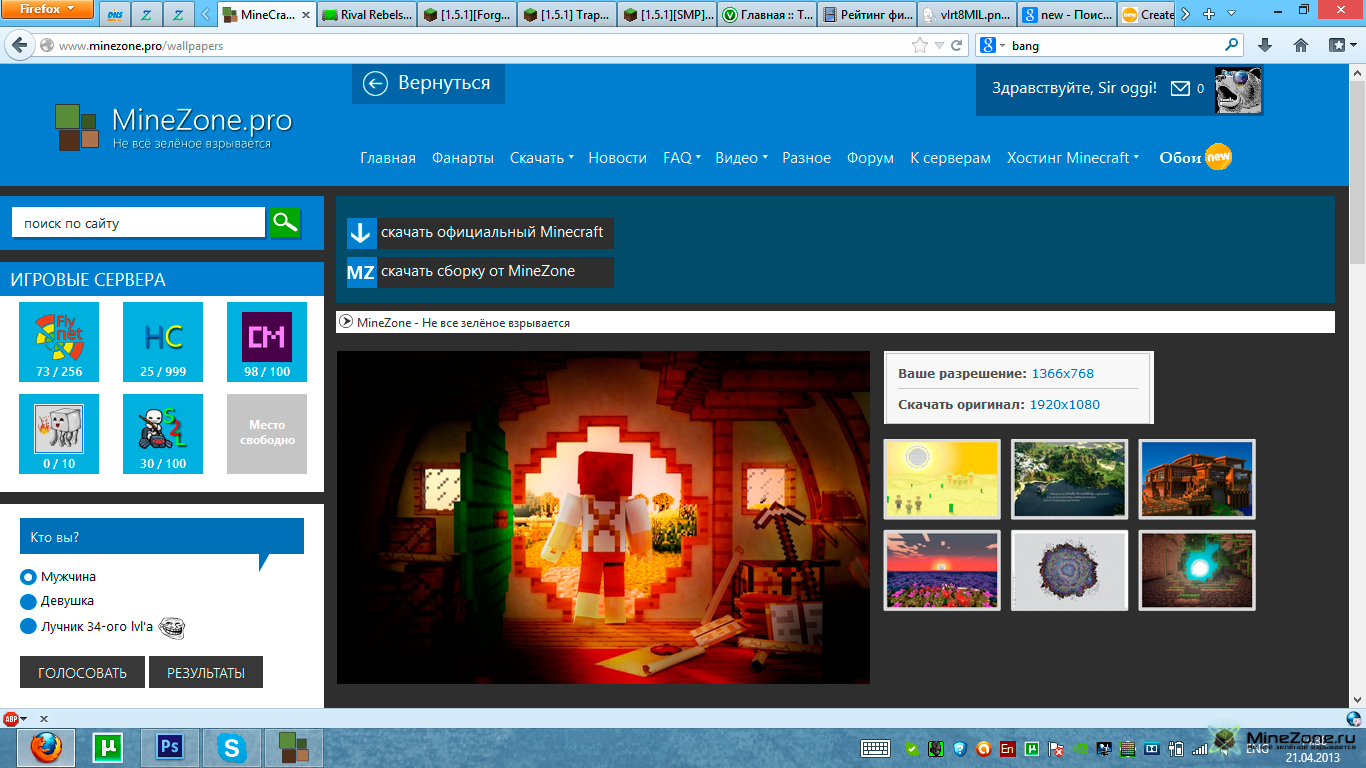Launch Skype from the taskbar

pyautogui.click(x=232, y=747)
